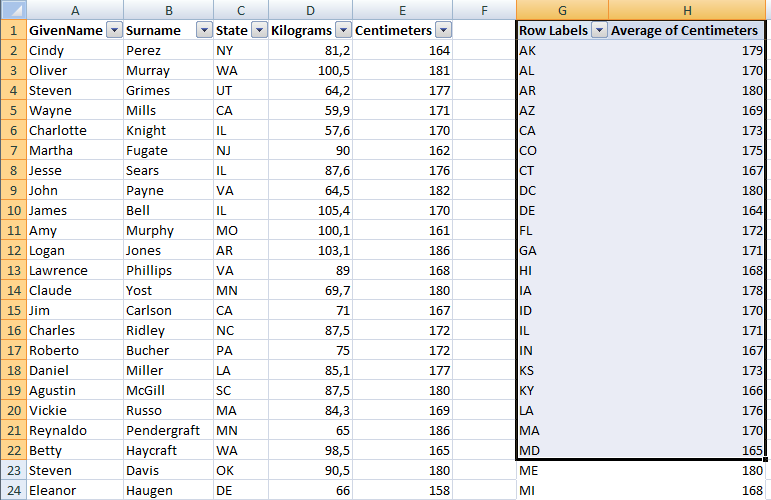Click the surname cell Murray
The image size is (771, 500).
169,70
